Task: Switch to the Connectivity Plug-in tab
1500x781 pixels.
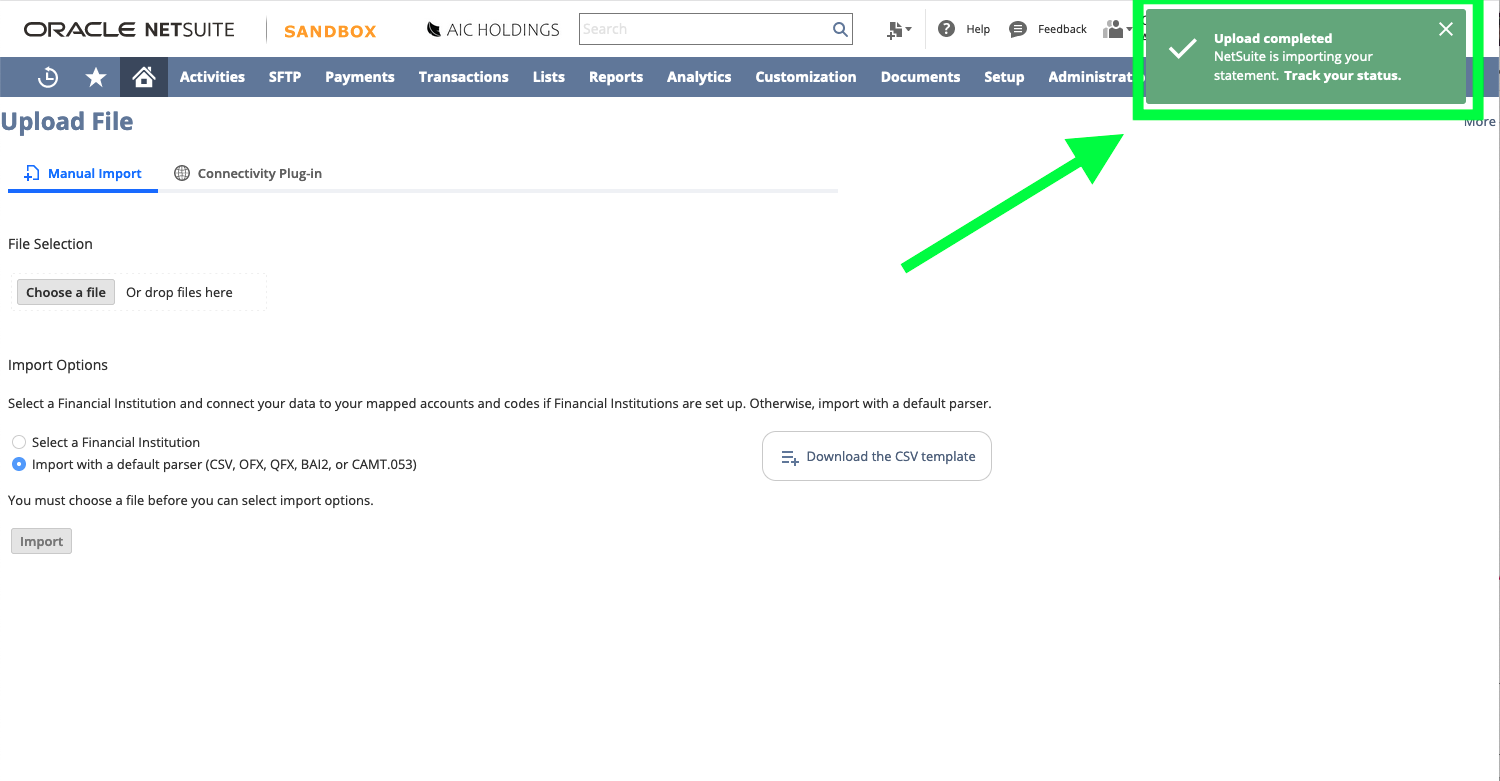Action: point(248,173)
